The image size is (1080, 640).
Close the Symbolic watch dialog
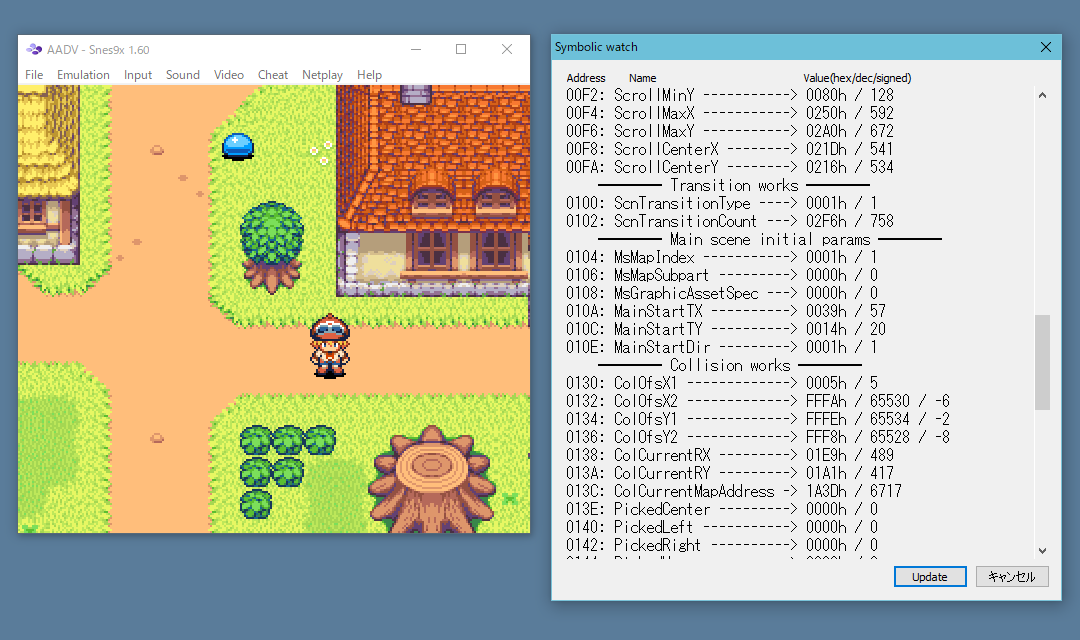1046,47
